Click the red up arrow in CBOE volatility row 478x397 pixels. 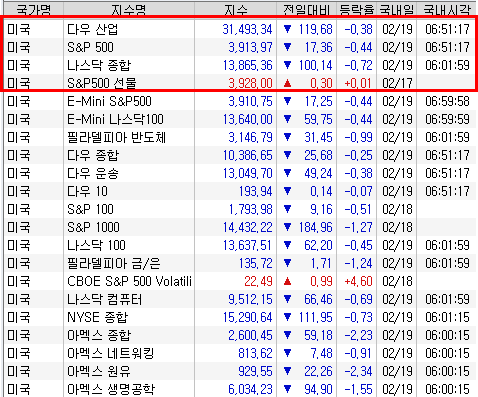click(x=287, y=281)
